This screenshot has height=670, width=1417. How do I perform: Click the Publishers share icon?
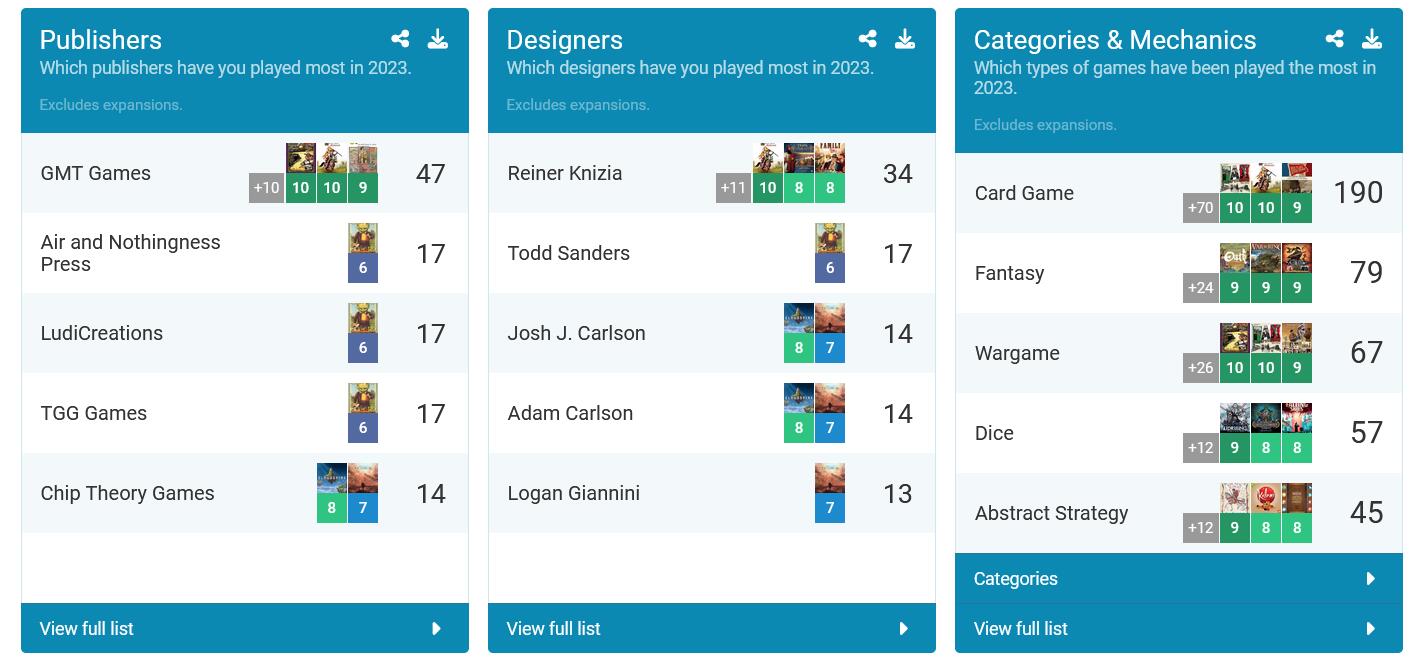(x=400, y=39)
